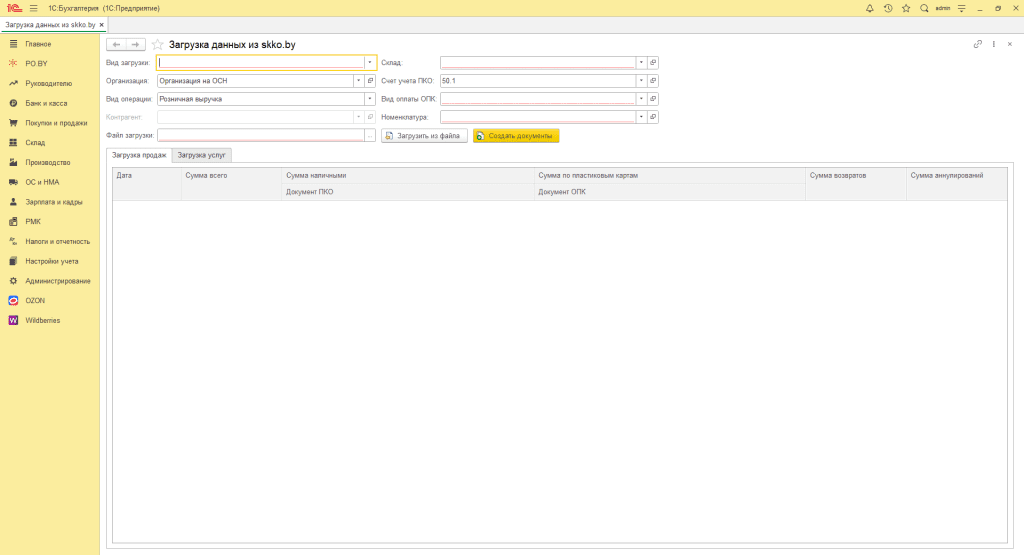Open the notifications bell icon
The image size is (1024, 555).
(870, 8)
